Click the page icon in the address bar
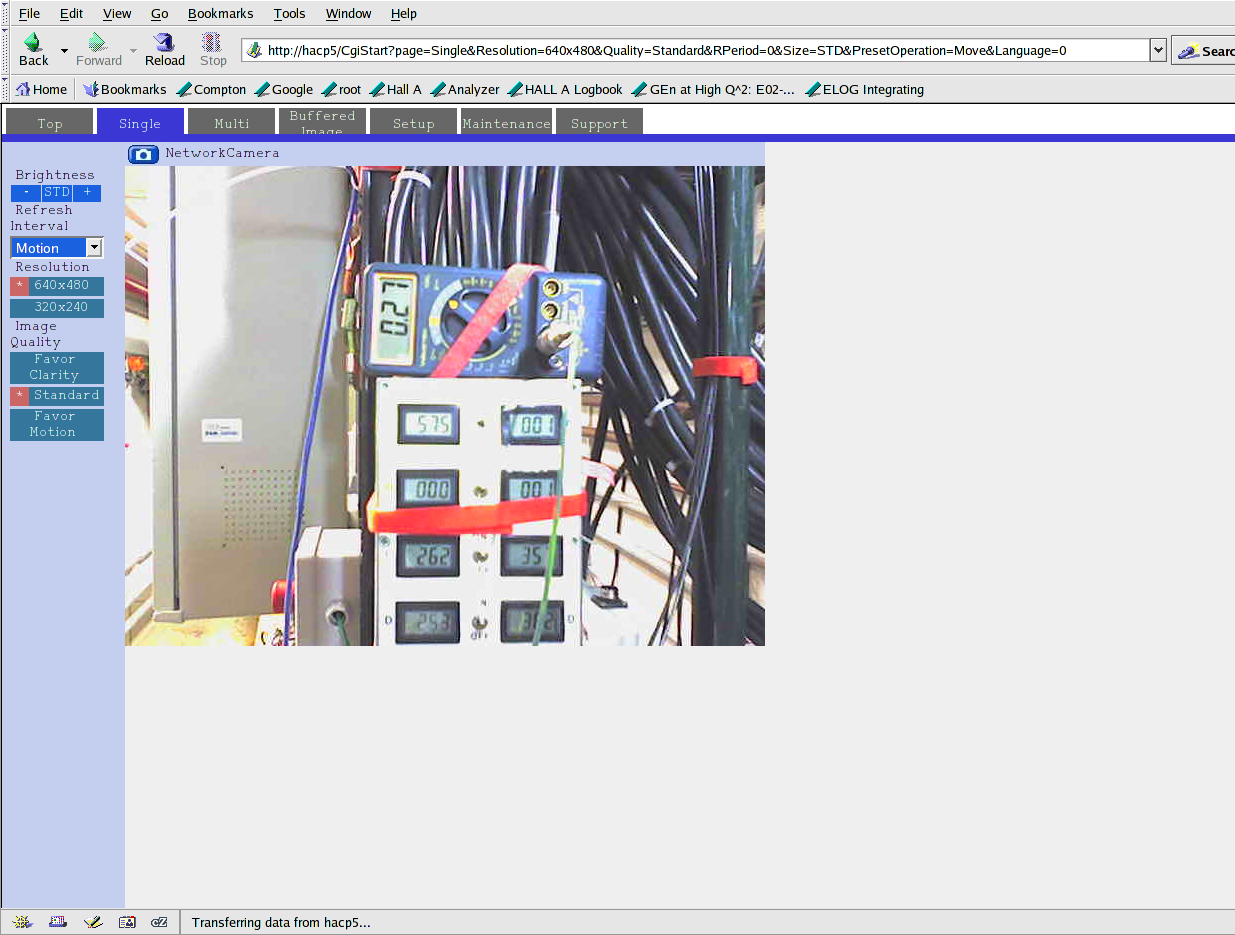This screenshot has height=935, width=1235. [x=254, y=50]
